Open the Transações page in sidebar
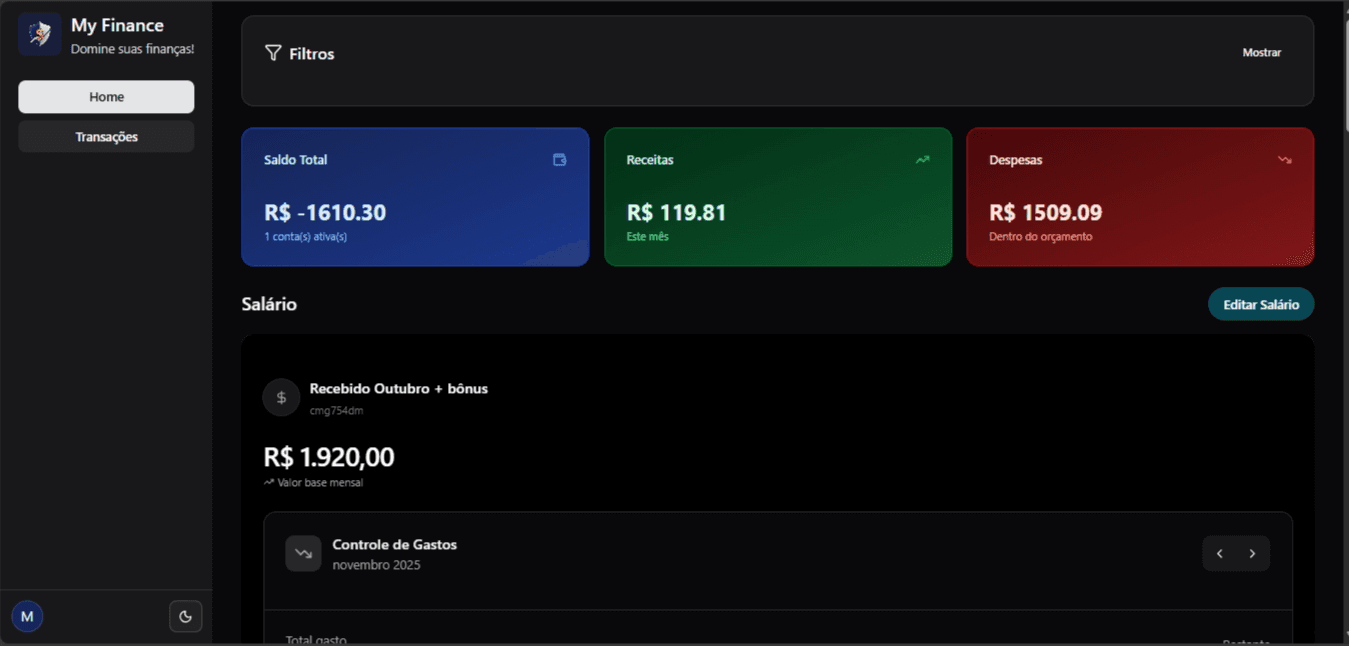 pyautogui.click(x=106, y=137)
